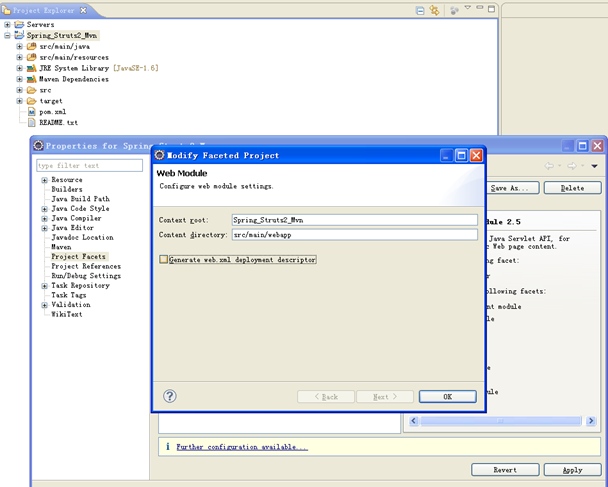
Task: Click the info icon beside Further configuration
Action: [168, 447]
